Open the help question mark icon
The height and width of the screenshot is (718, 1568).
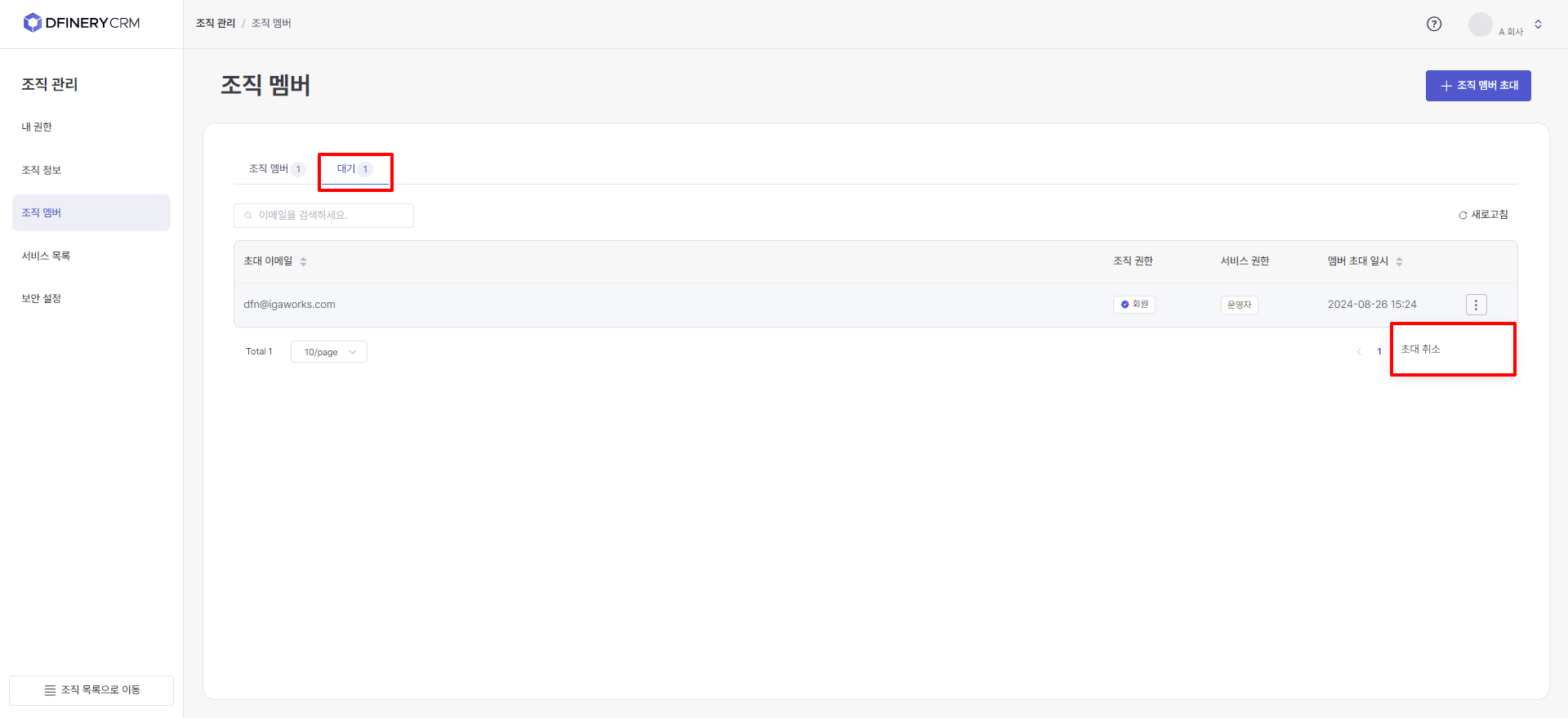(1434, 24)
